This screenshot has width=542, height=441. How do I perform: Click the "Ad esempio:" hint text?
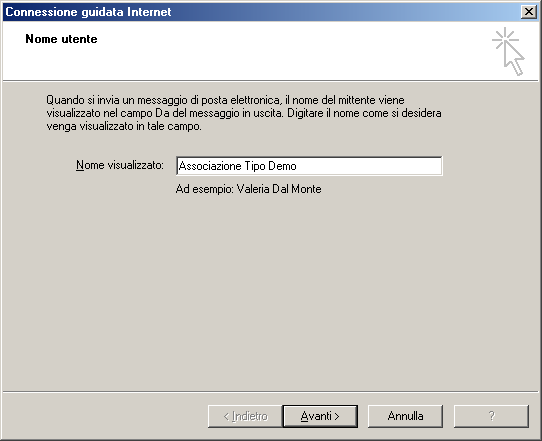[205, 189]
